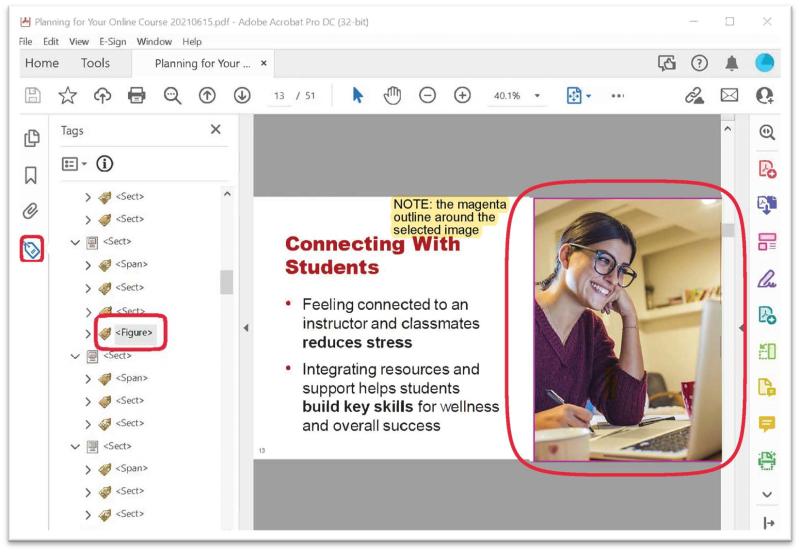Open the Create PDF tool in right pane
800x552 pixels.
767,169
